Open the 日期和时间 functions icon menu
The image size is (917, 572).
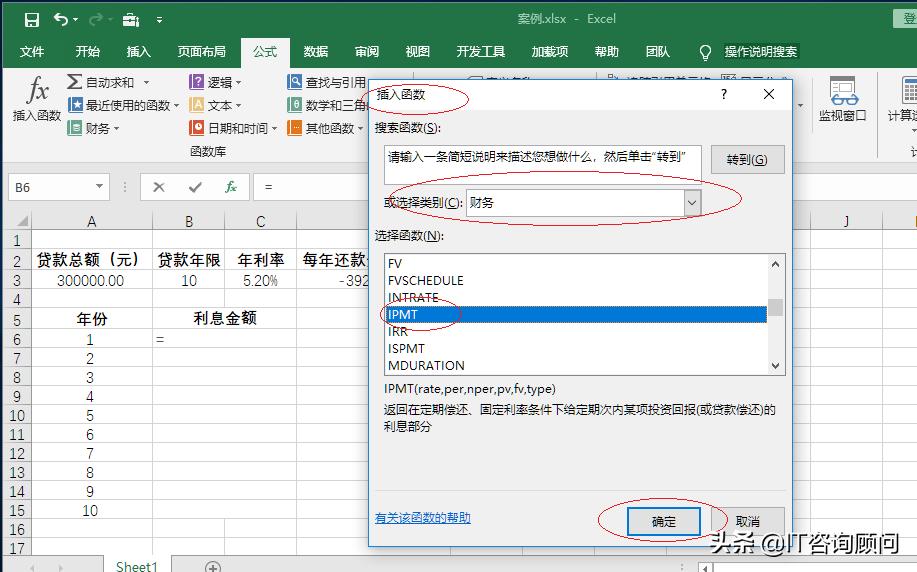196,128
